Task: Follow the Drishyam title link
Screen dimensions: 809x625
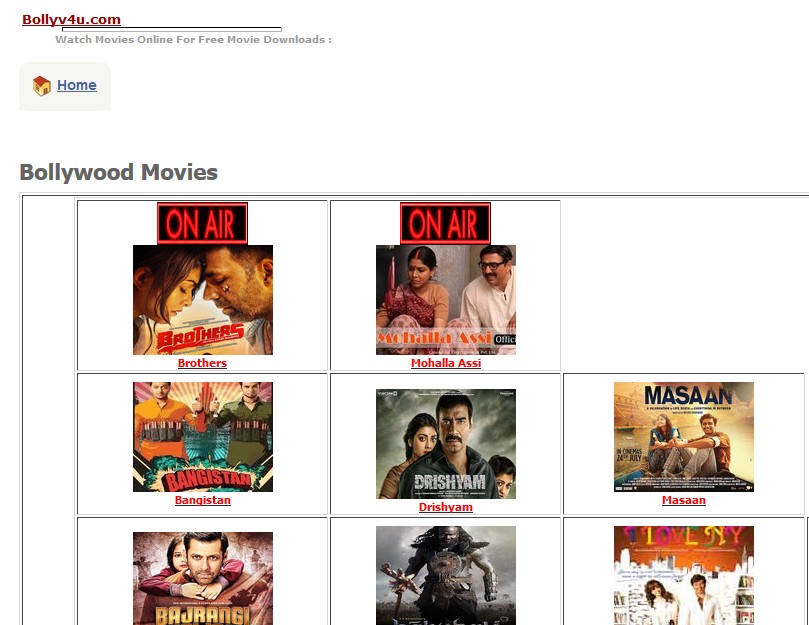Action: click(x=446, y=507)
